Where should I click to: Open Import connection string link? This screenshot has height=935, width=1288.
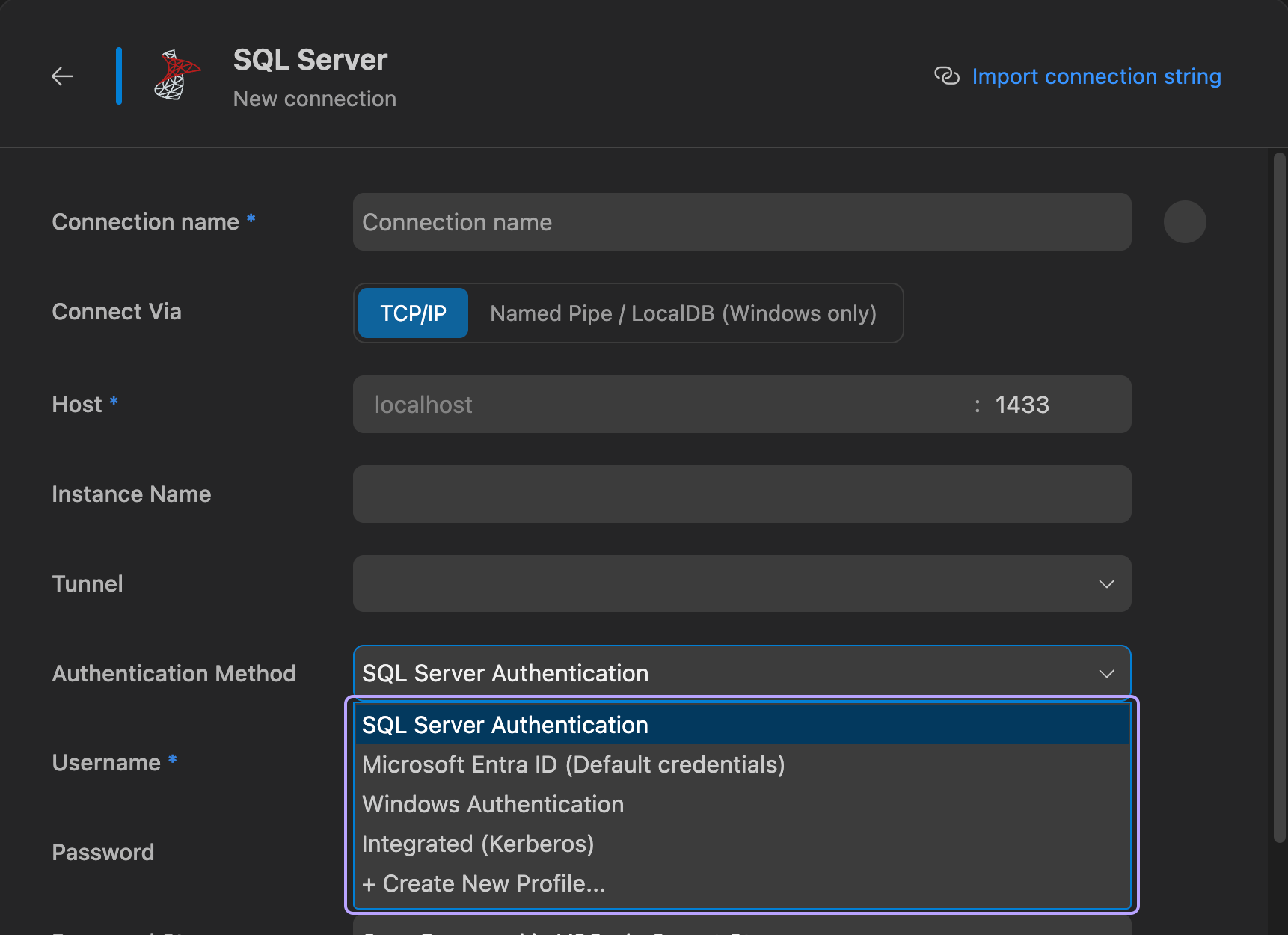(x=1096, y=76)
